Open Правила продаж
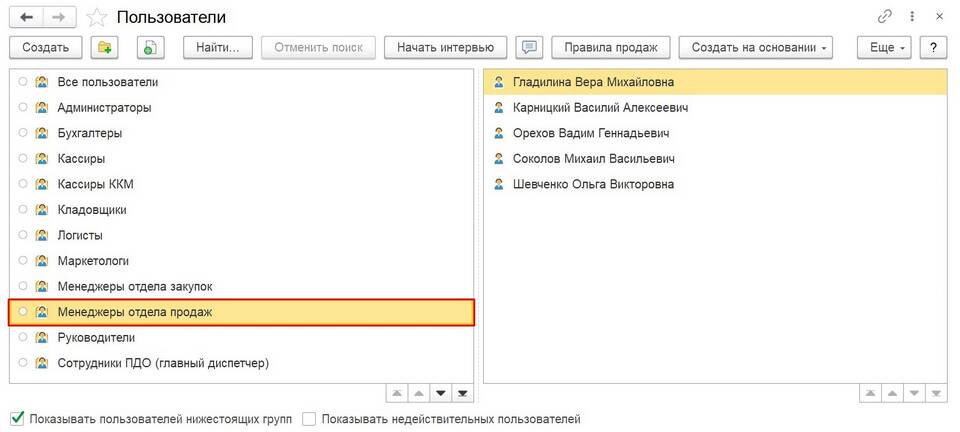The height and width of the screenshot is (432, 960). point(610,47)
